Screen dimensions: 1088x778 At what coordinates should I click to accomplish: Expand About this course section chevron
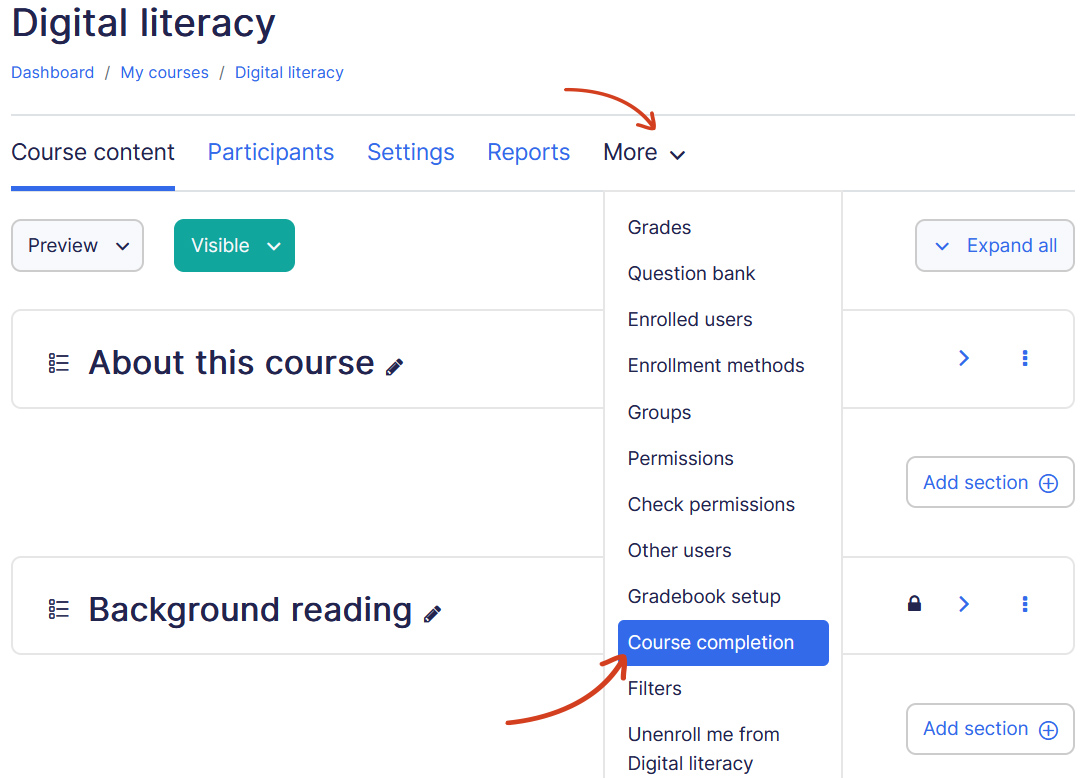tap(964, 358)
